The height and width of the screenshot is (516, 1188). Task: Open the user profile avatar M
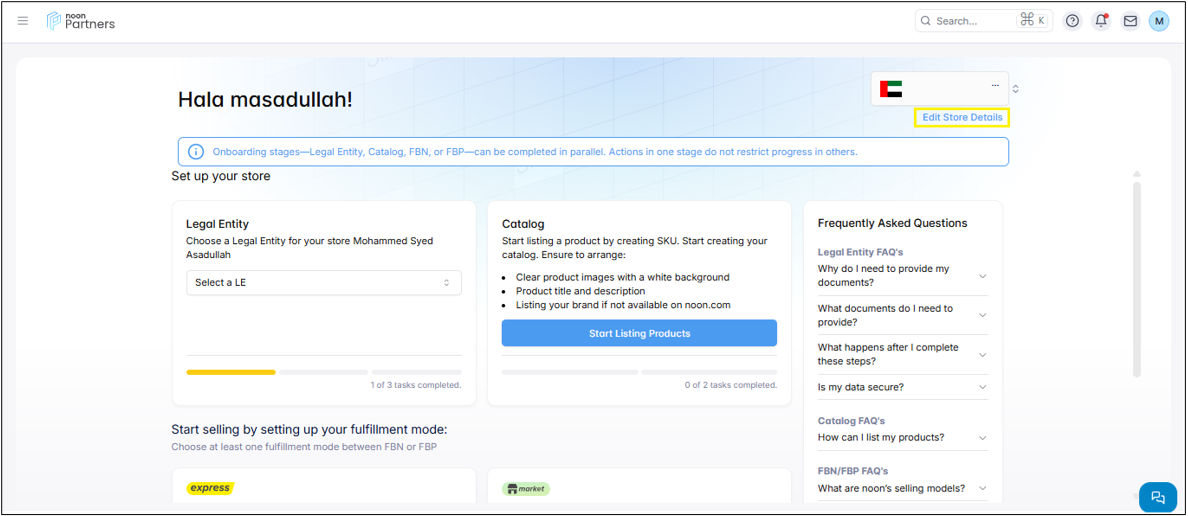[1158, 21]
